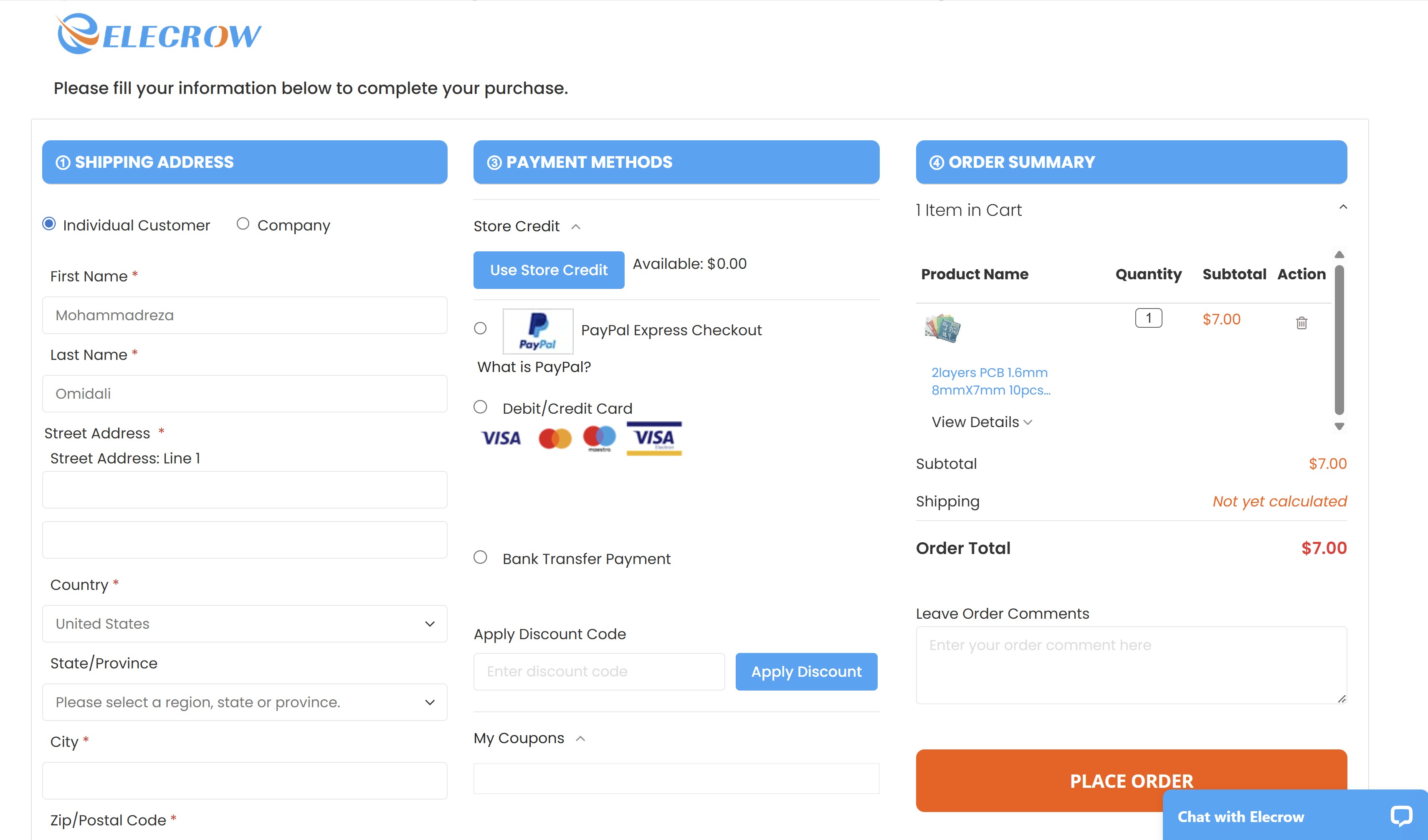This screenshot has width=1428, height=840.
Task: Click the PLACE ORDER button
Action: [1037, 780]
